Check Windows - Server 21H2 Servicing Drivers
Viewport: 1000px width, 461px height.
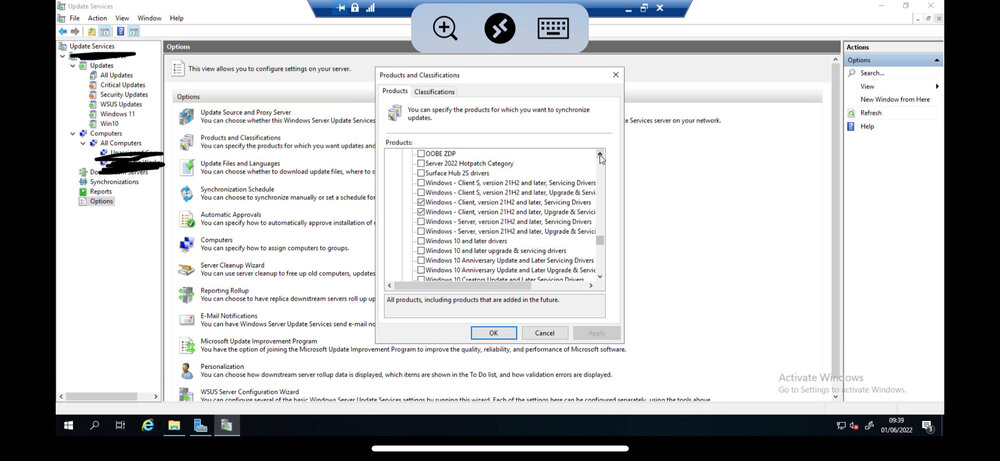point(420,222)
